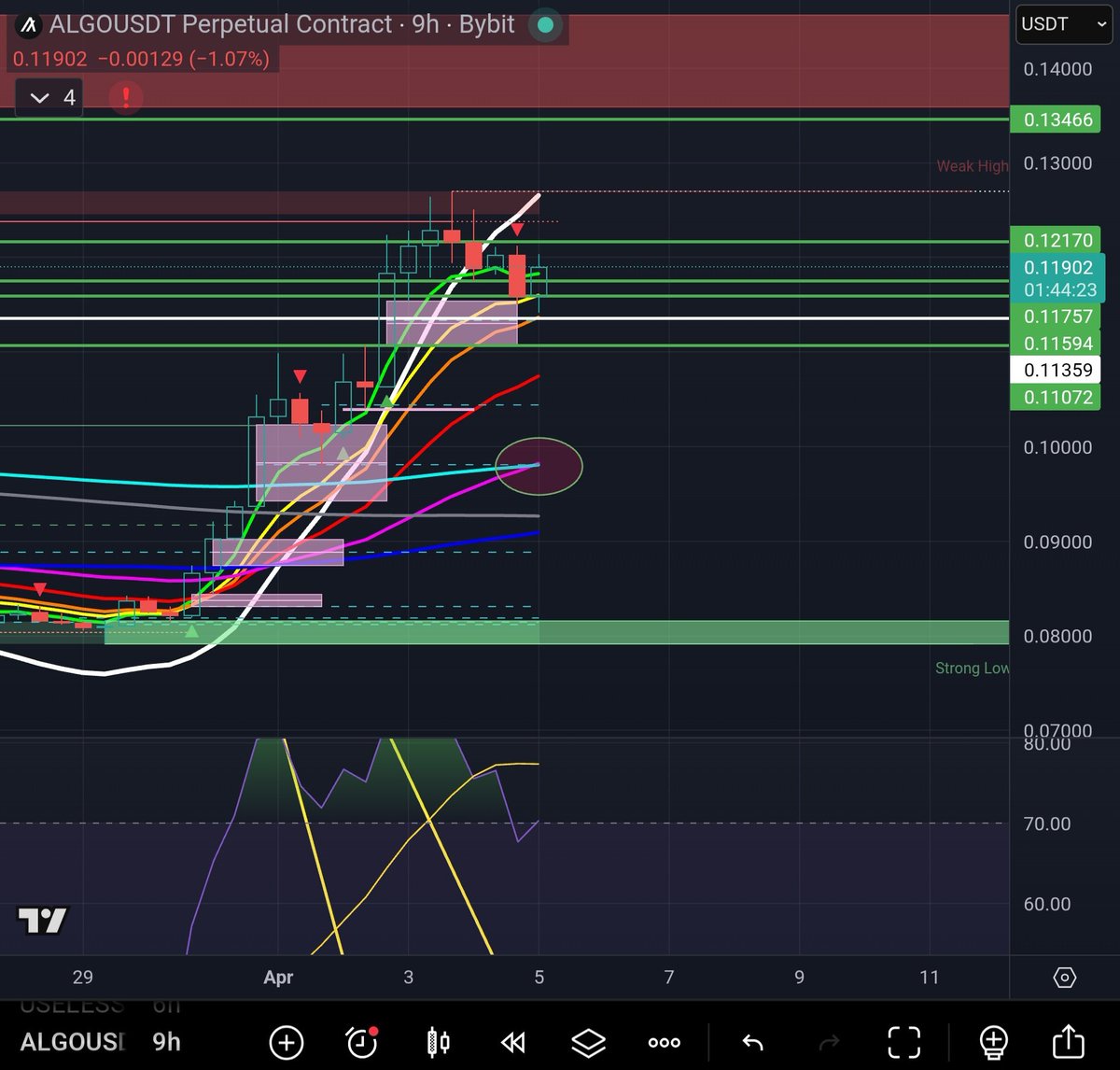The image size is (1120, 1070).
Task: Add a symbol with the plus circle icon
Action: (287, 1042)
